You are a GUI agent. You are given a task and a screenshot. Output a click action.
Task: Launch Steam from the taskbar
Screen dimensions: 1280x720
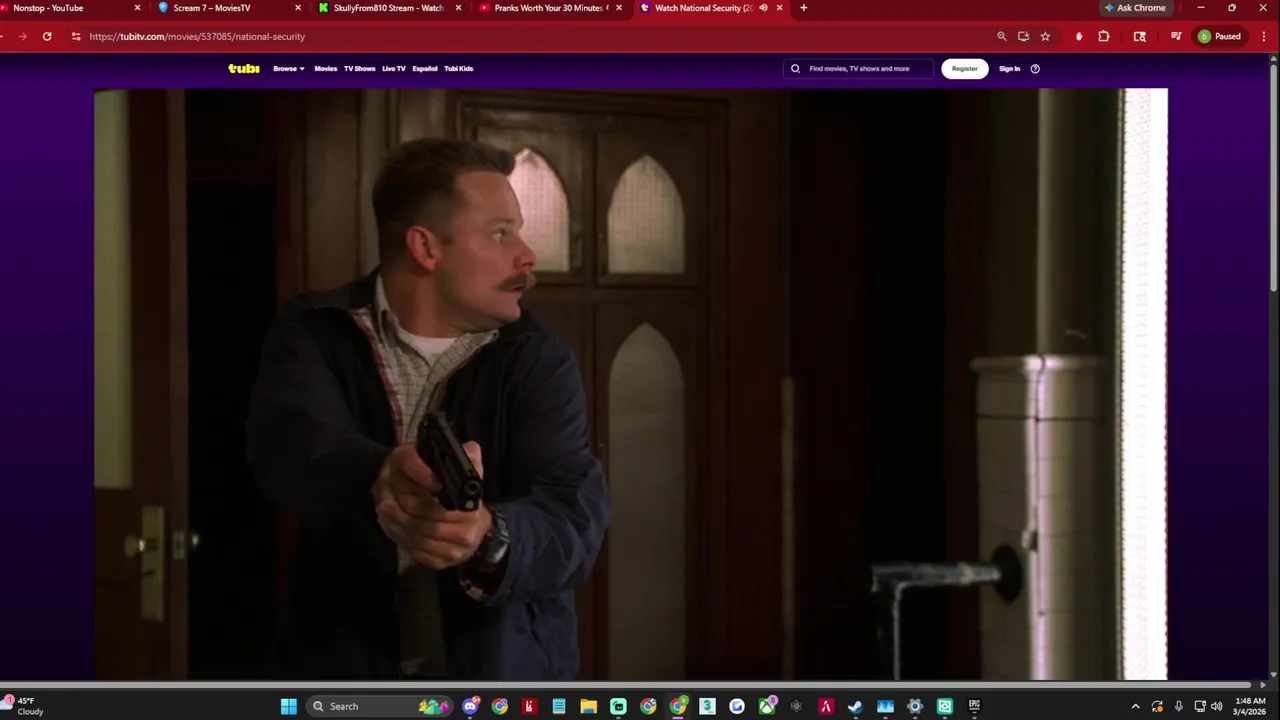tap(855, 706)
